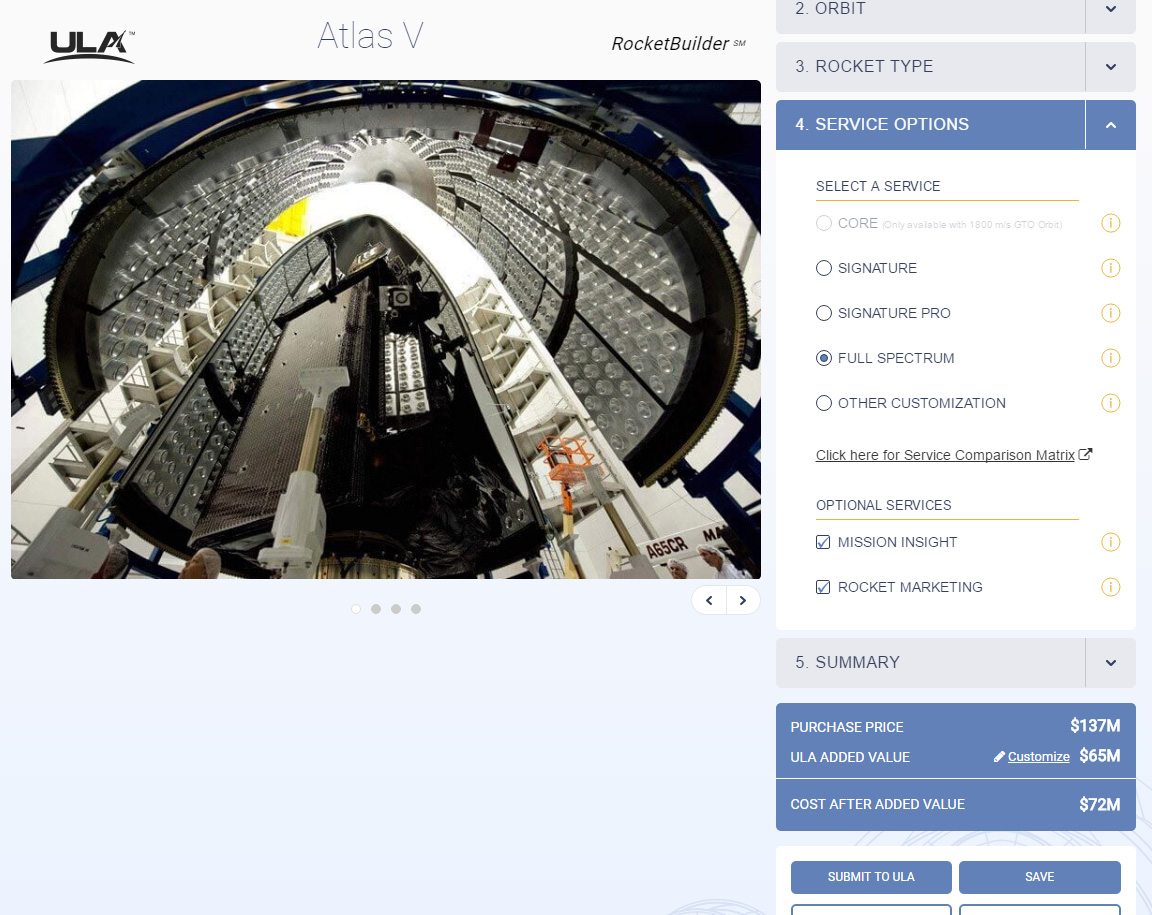Image resolution: width=1152 pixels, height=915 pixels.
Task: Open the info tooltip for CORE service
Action: 1110,223
